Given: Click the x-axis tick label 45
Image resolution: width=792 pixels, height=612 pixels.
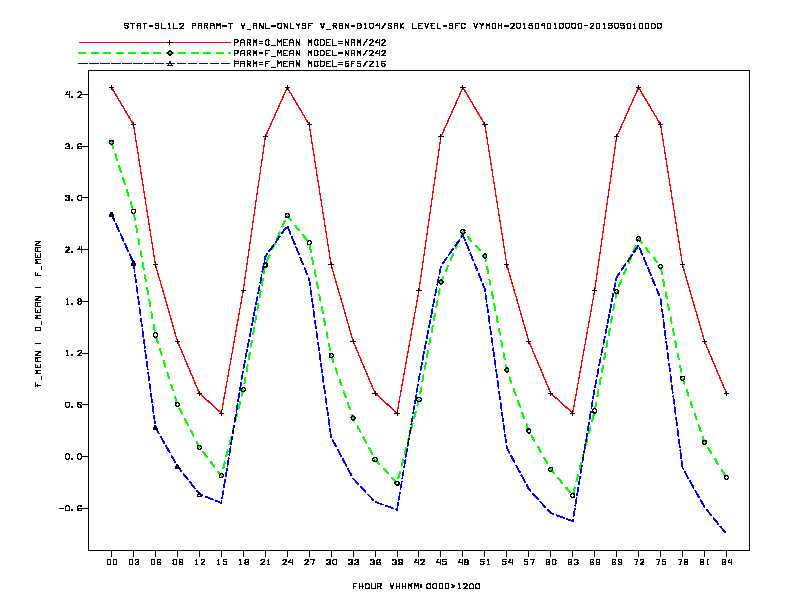Looking at the screenshot, I should [x=441, y=562].
